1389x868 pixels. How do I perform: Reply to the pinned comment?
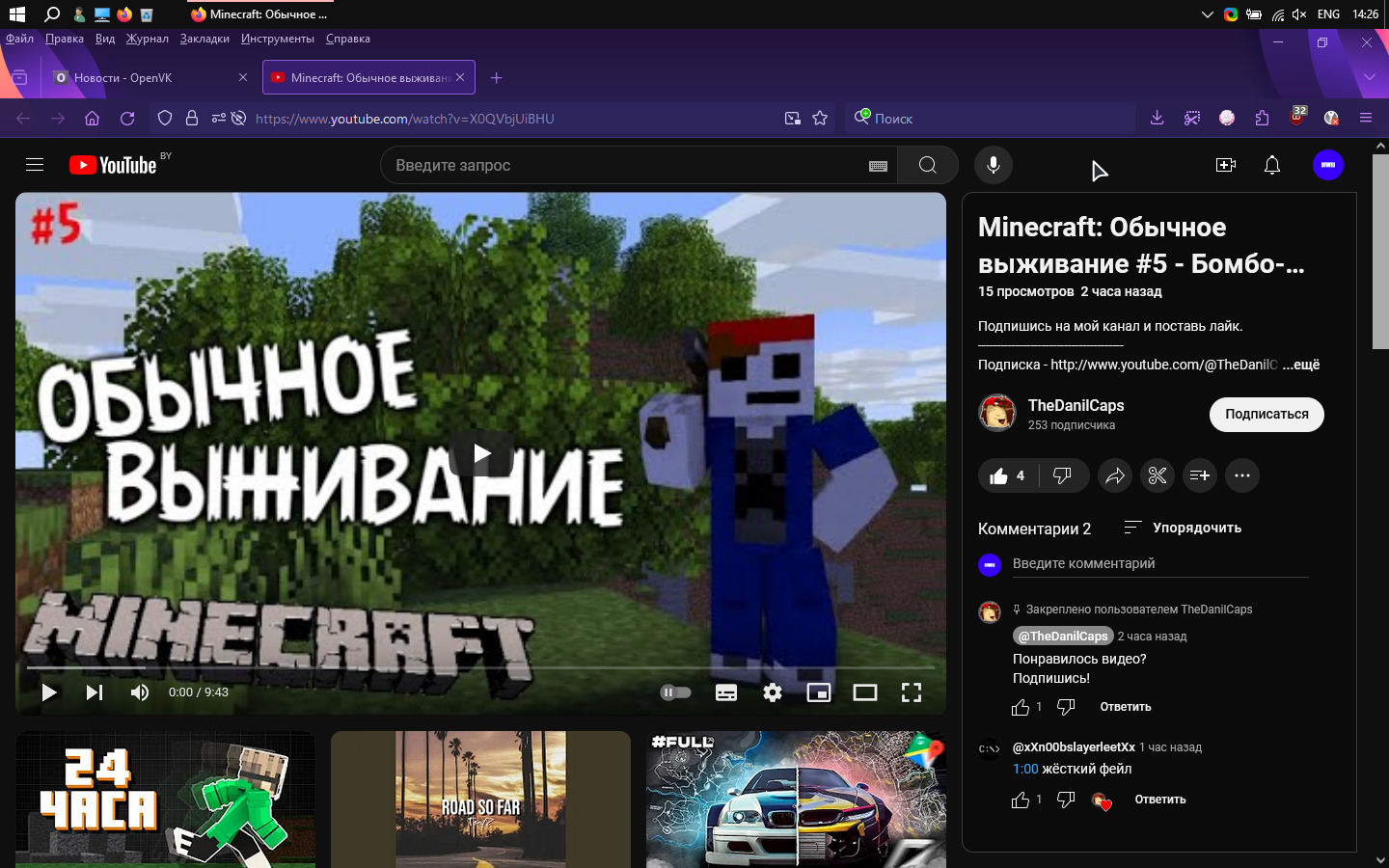click(1126, 707)
